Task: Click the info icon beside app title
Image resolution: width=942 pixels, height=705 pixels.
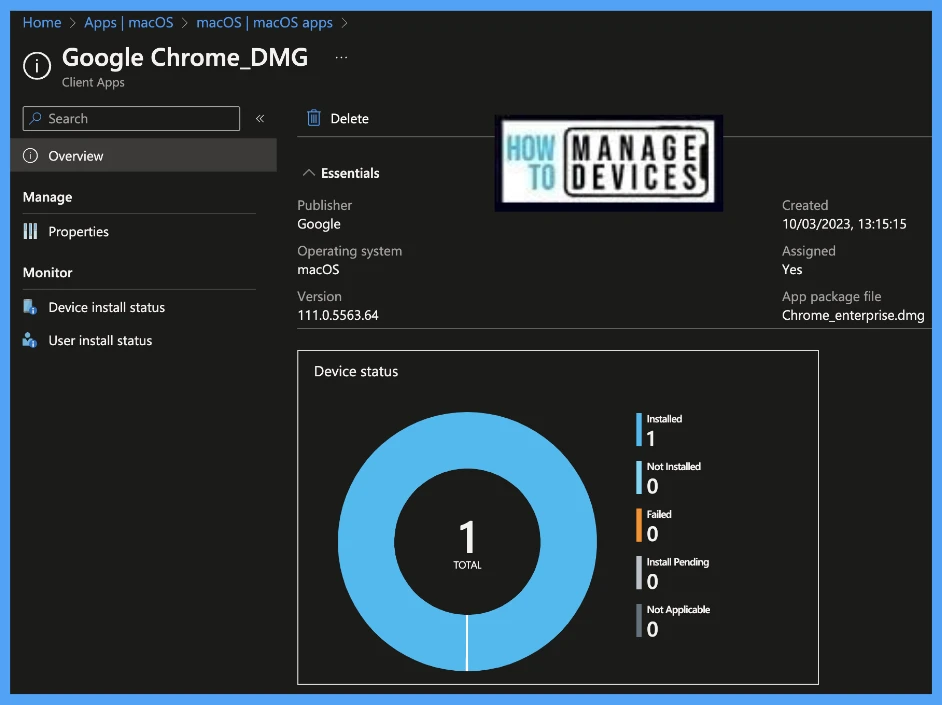Action: pos(37,65)
